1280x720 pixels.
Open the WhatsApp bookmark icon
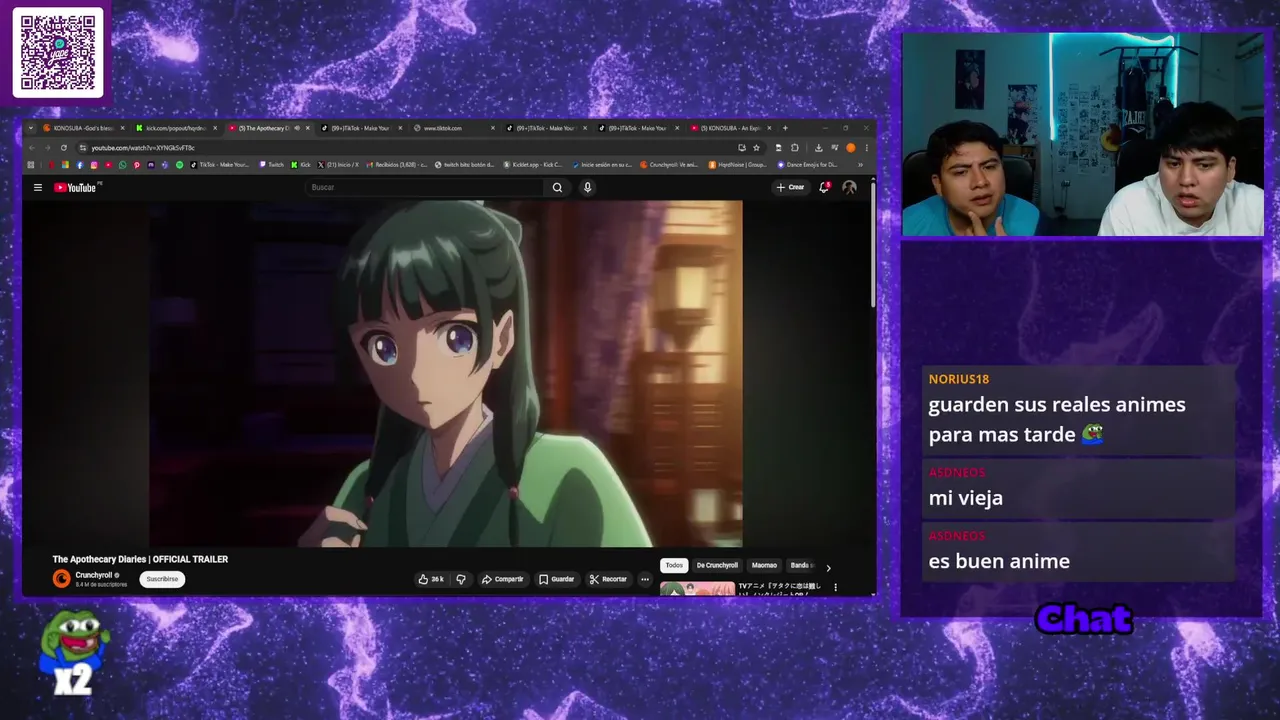pyautogui.click(x=122, y=165)
